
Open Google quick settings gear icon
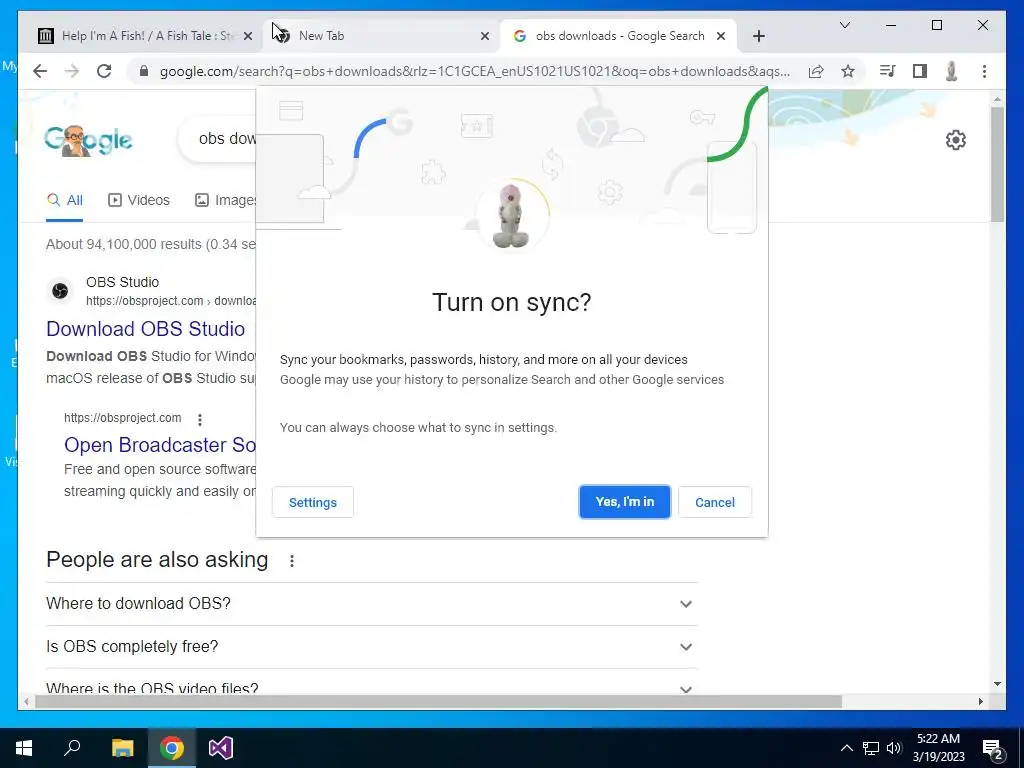[955, 140]
